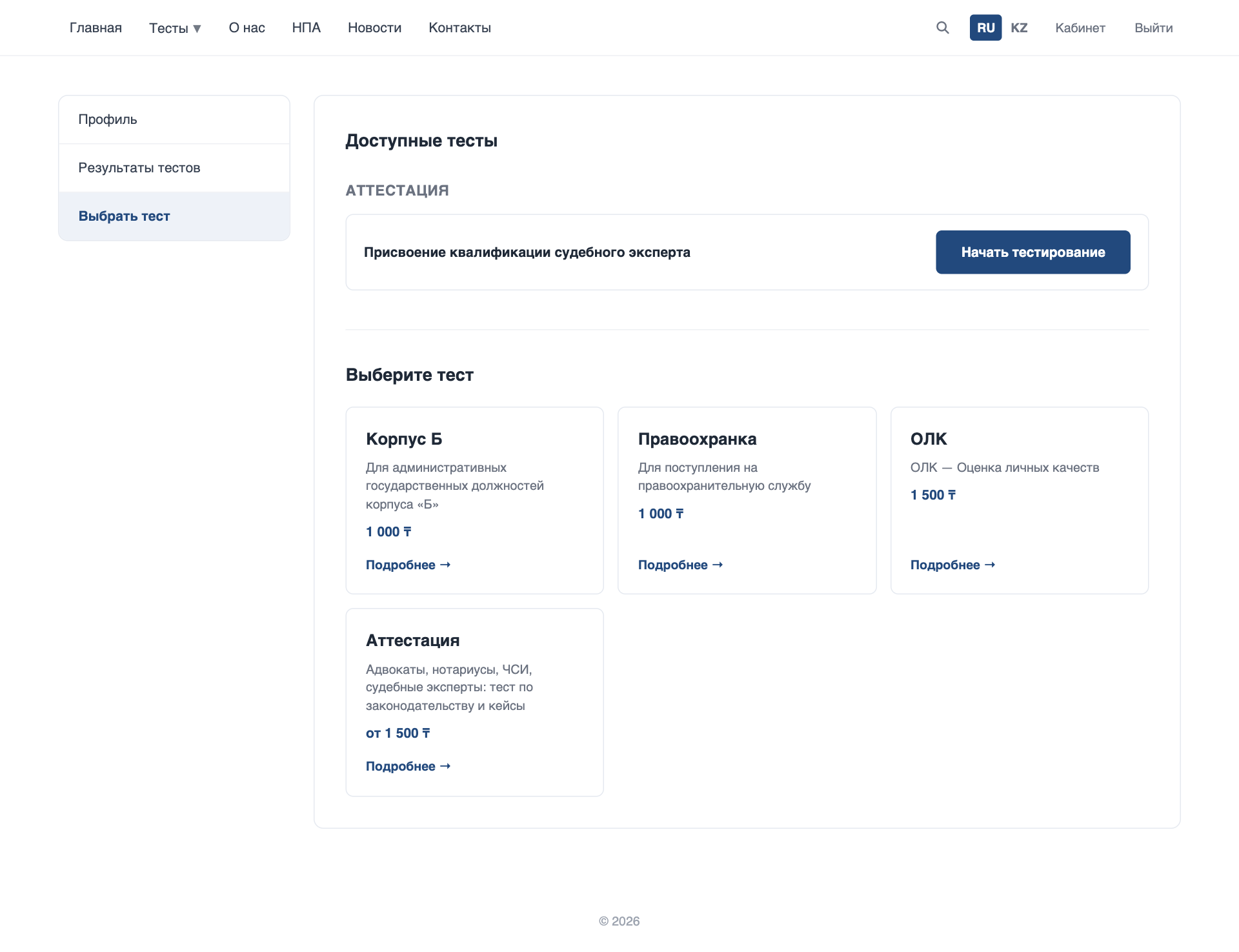Switch language to KZ
Viewport: 1239px width, 952px height.
1019,28
